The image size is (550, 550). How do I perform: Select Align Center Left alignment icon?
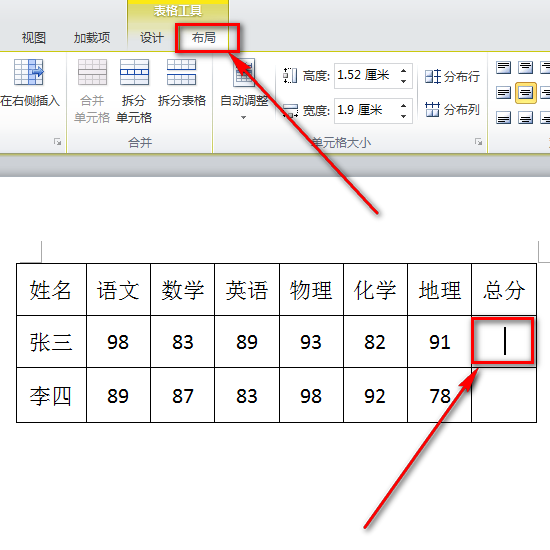(x=503, y=93)
